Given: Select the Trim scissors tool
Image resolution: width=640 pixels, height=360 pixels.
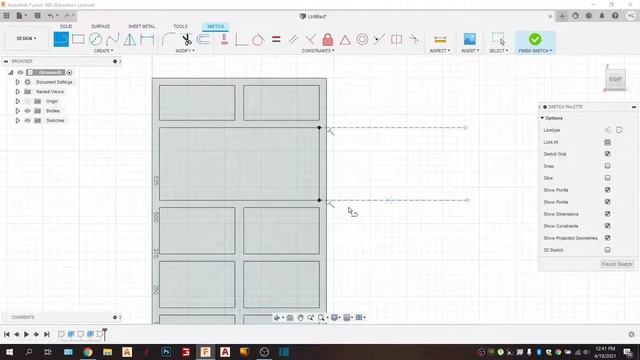Looking at the screenshot, I should click(187, 40).
